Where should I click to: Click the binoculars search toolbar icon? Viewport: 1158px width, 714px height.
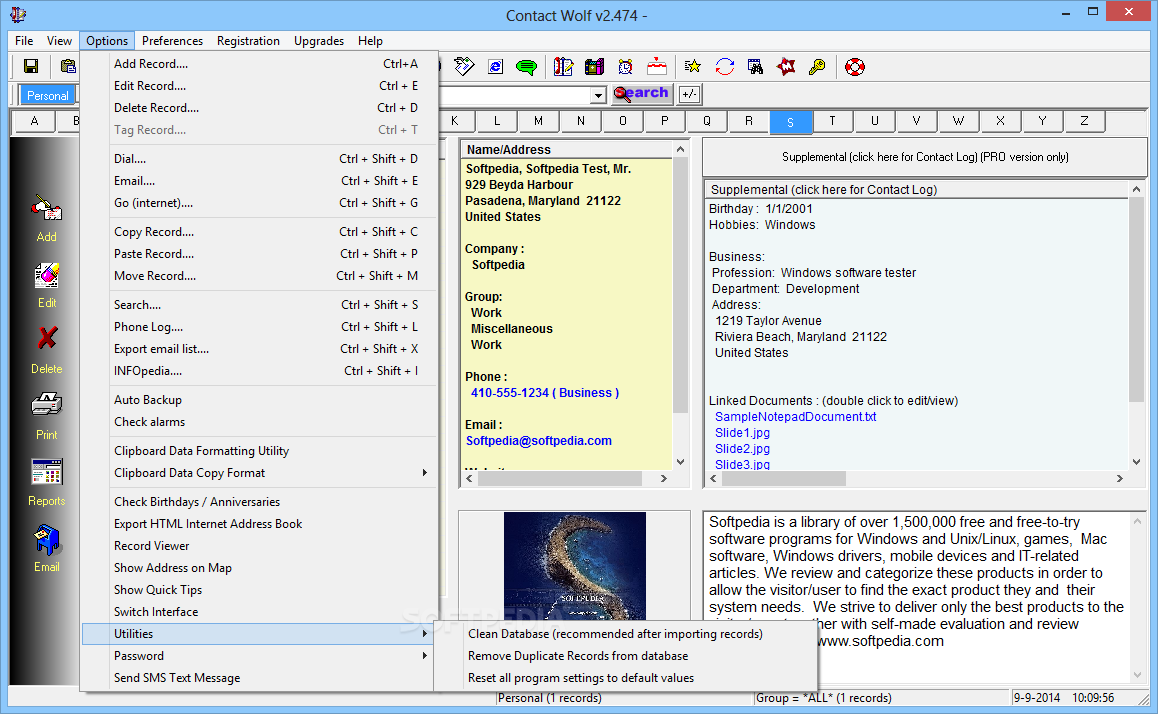pyautogui.click(x=756, y=66)
